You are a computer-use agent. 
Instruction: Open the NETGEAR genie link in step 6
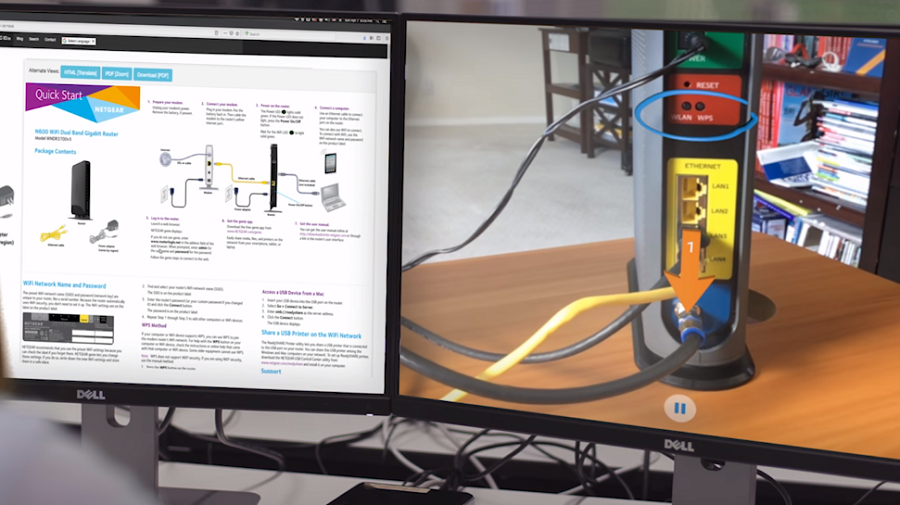(x=244, y=232)
